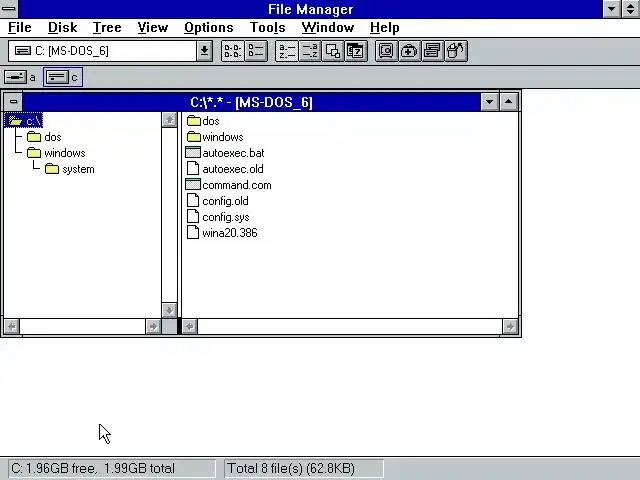The height and width of the screenshot is (480, 640).
Task: Select the command.com file
Action: 229,185
